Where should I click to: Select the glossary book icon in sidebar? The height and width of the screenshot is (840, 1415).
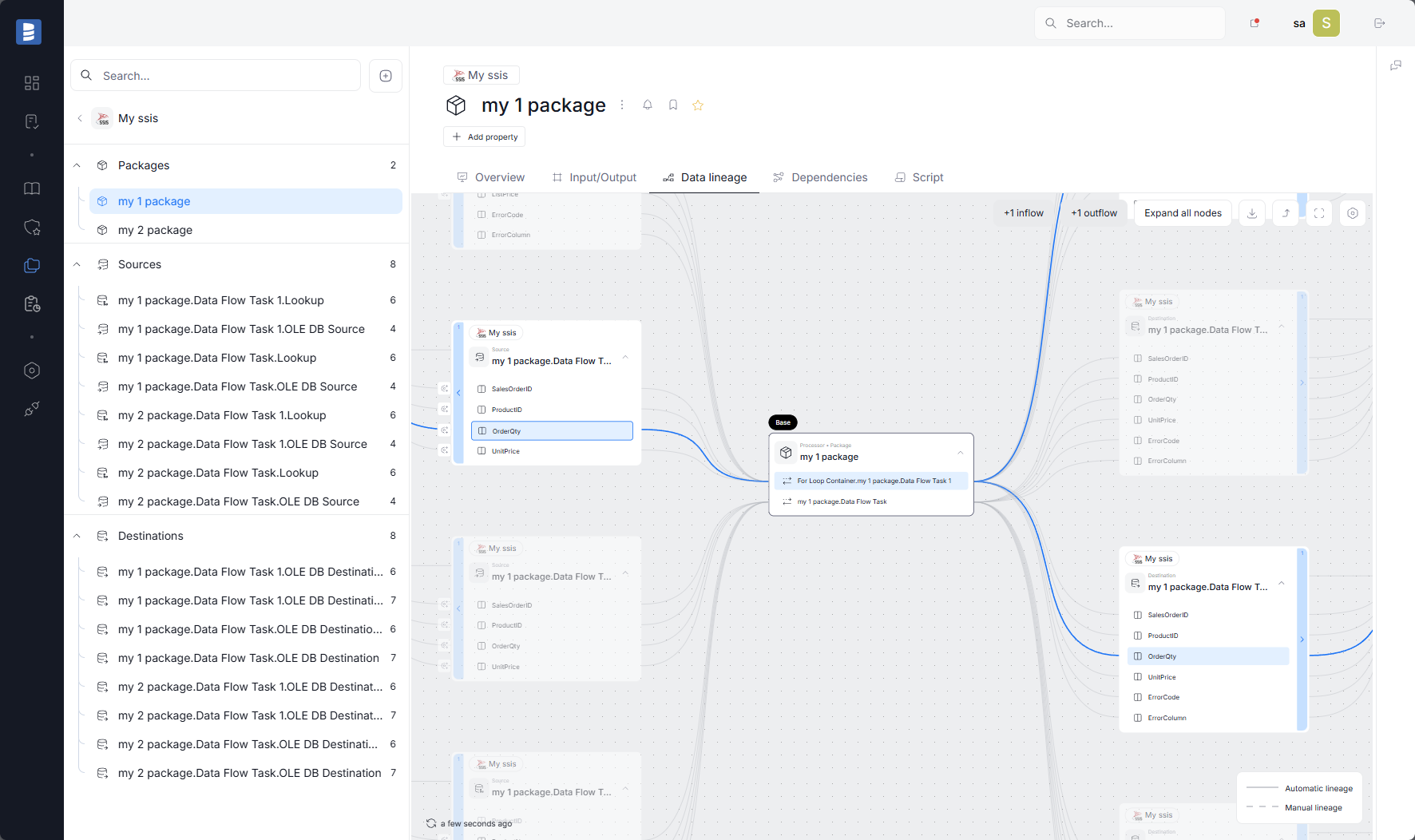click(32, 188)
